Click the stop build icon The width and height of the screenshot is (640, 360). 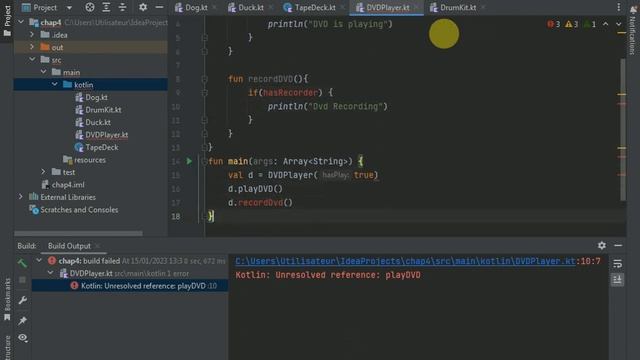tap(22, 280)
